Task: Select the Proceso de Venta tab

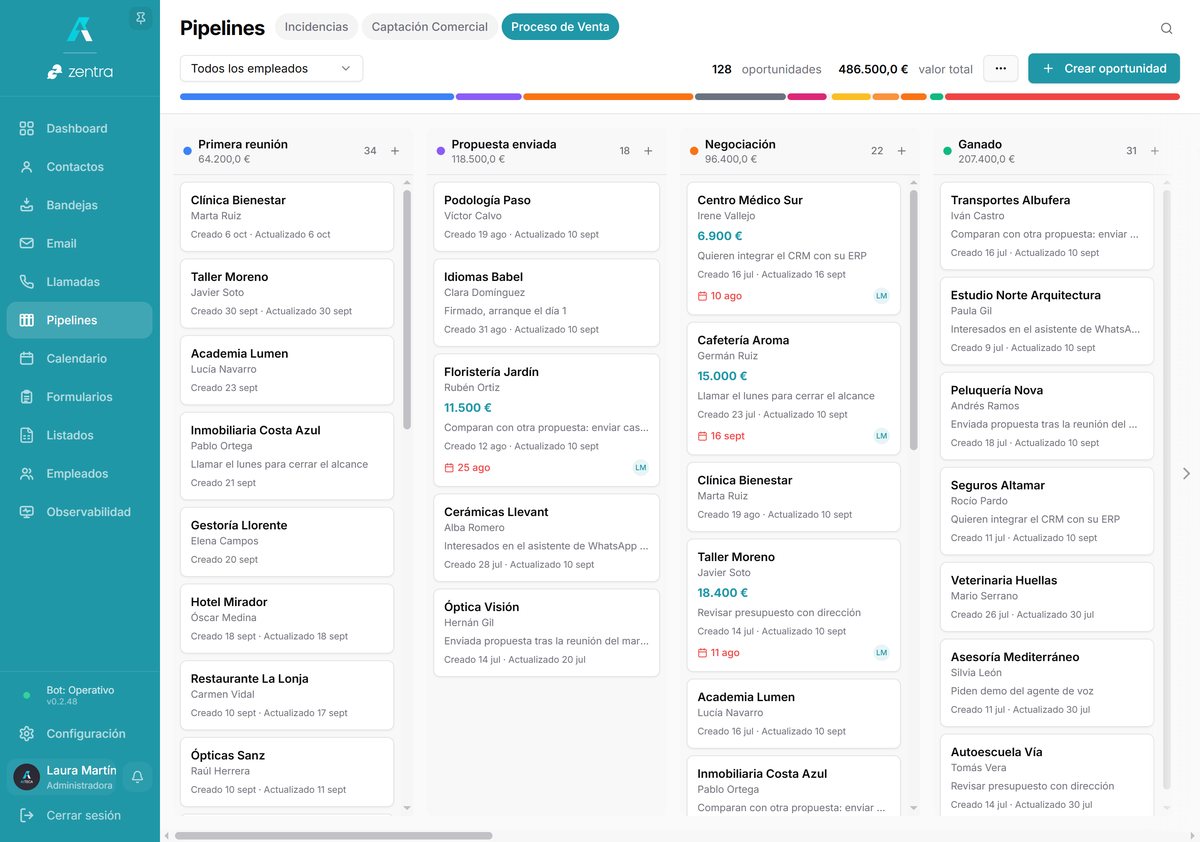Action: (x=560, y=27)
